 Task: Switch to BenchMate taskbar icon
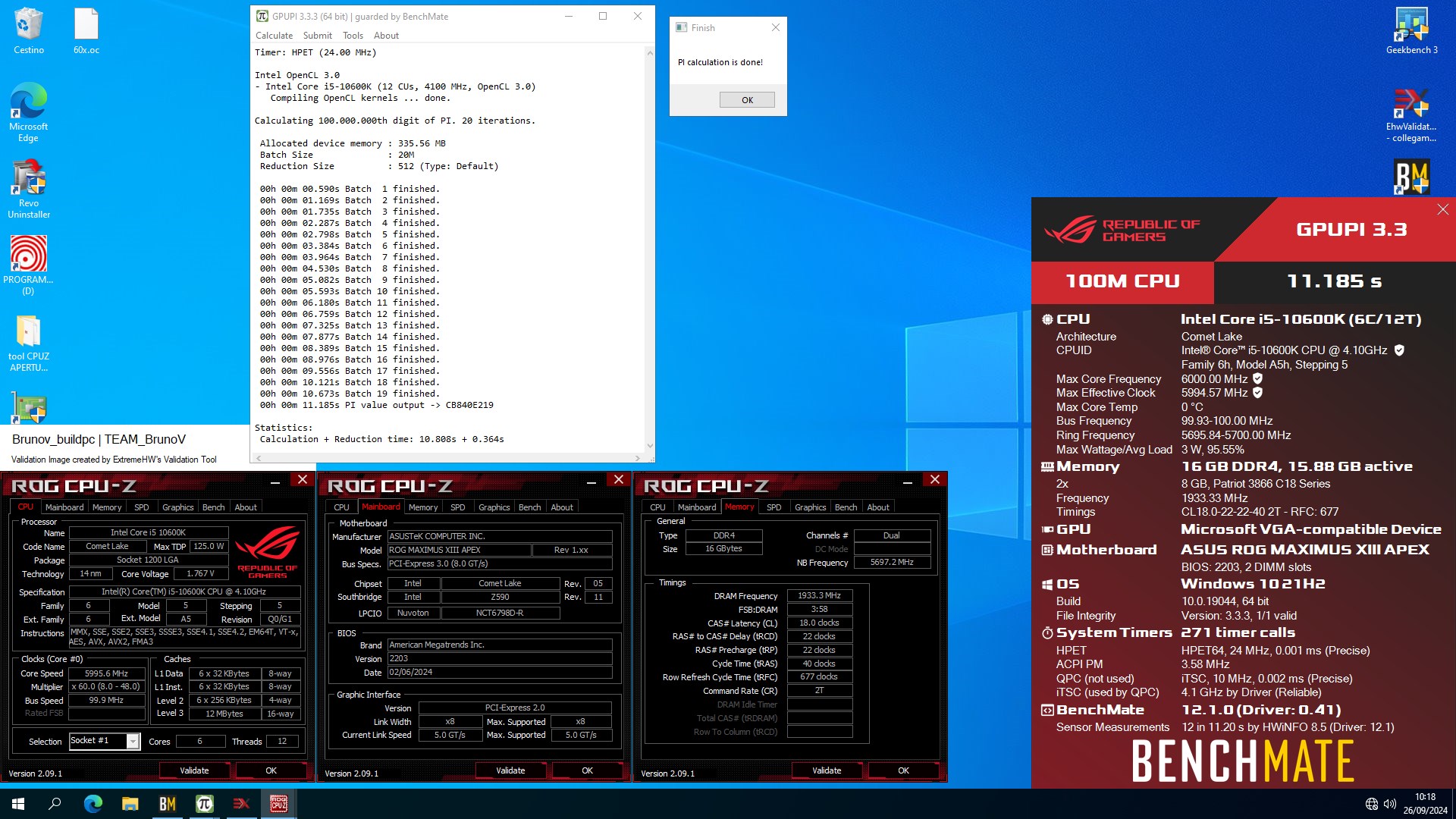167,804
